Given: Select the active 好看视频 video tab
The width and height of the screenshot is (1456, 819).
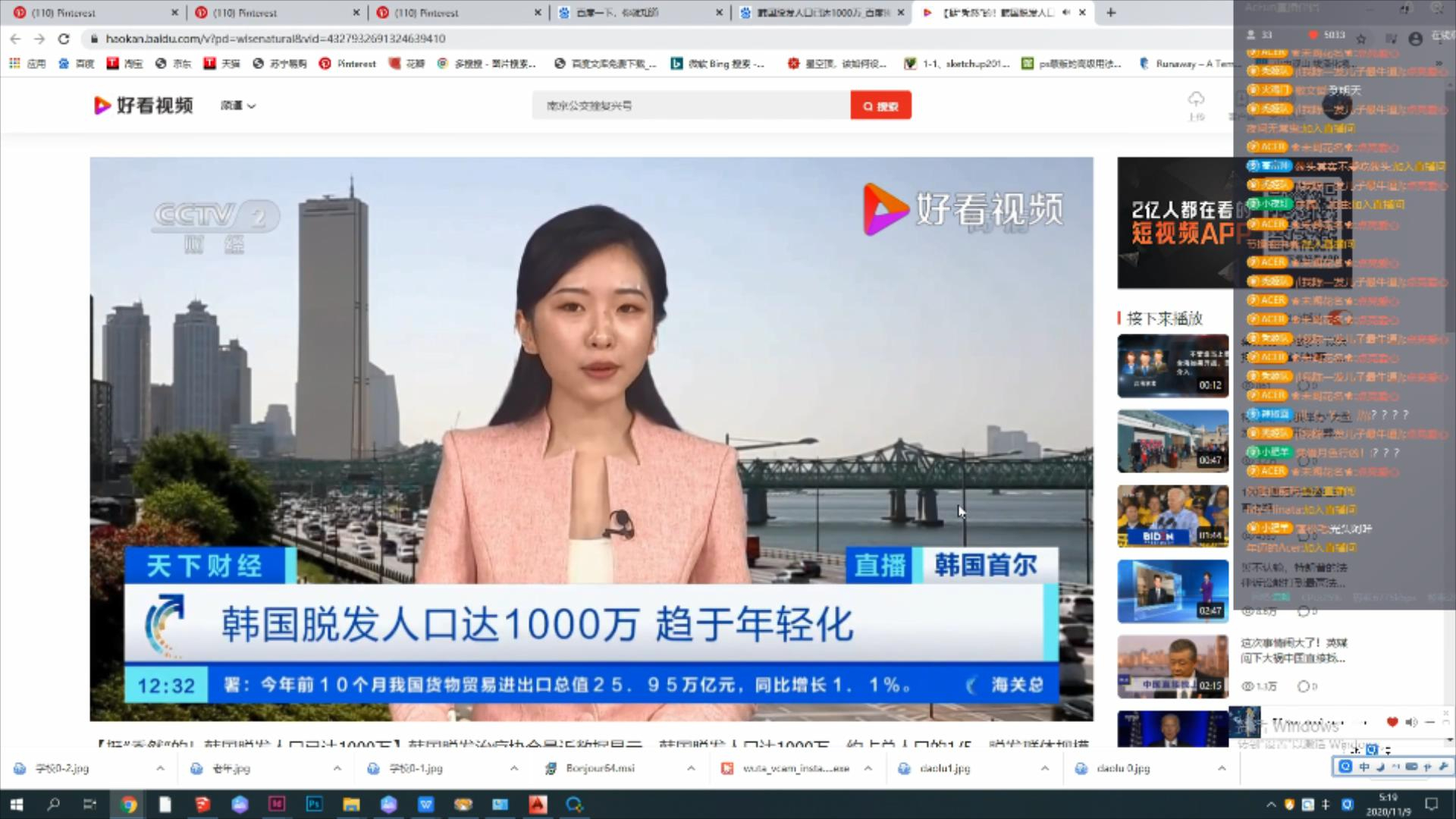Looking at the screenshot, I should (1003, 12).
